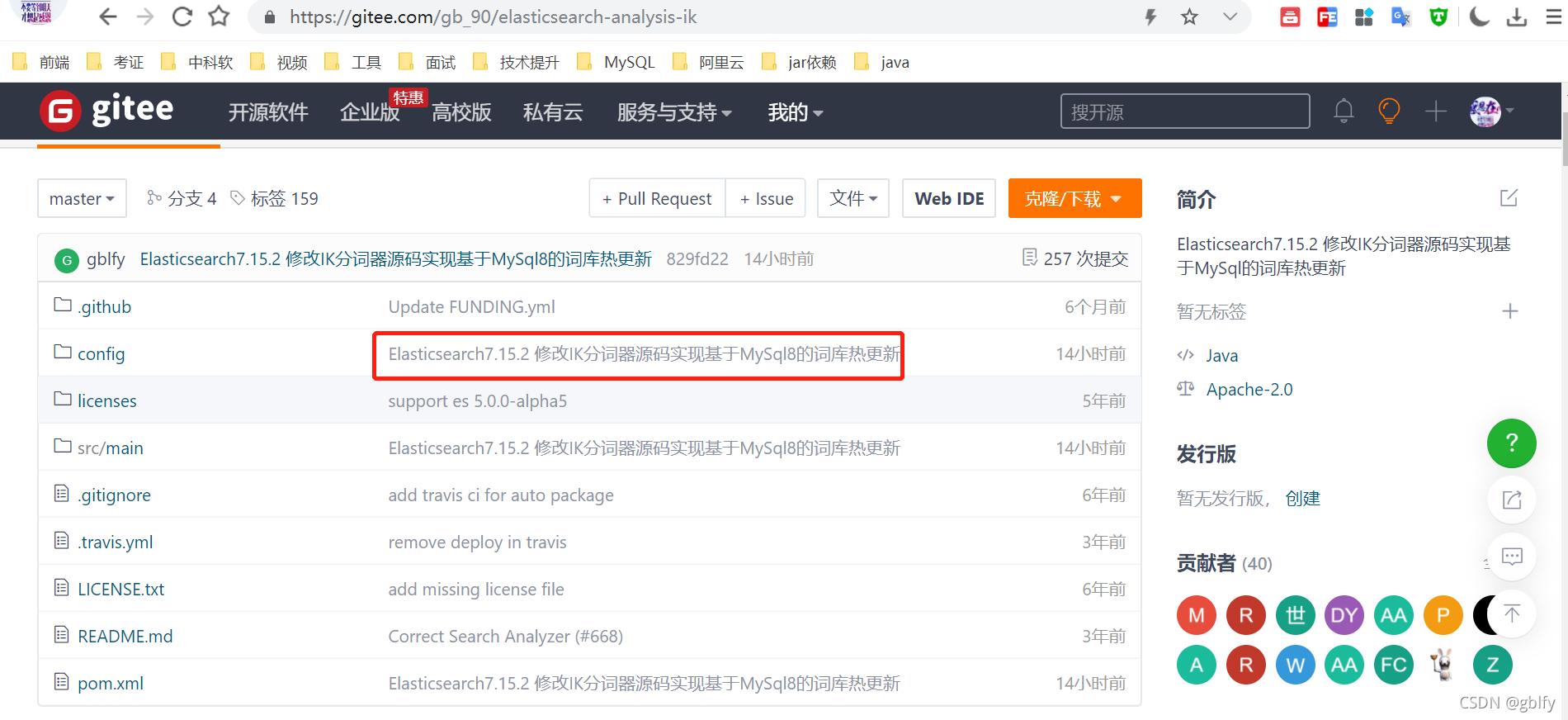Viewport: 1568px width, 720px height.
Task: Open the Web IDE button
Action: tap(949, 198)
